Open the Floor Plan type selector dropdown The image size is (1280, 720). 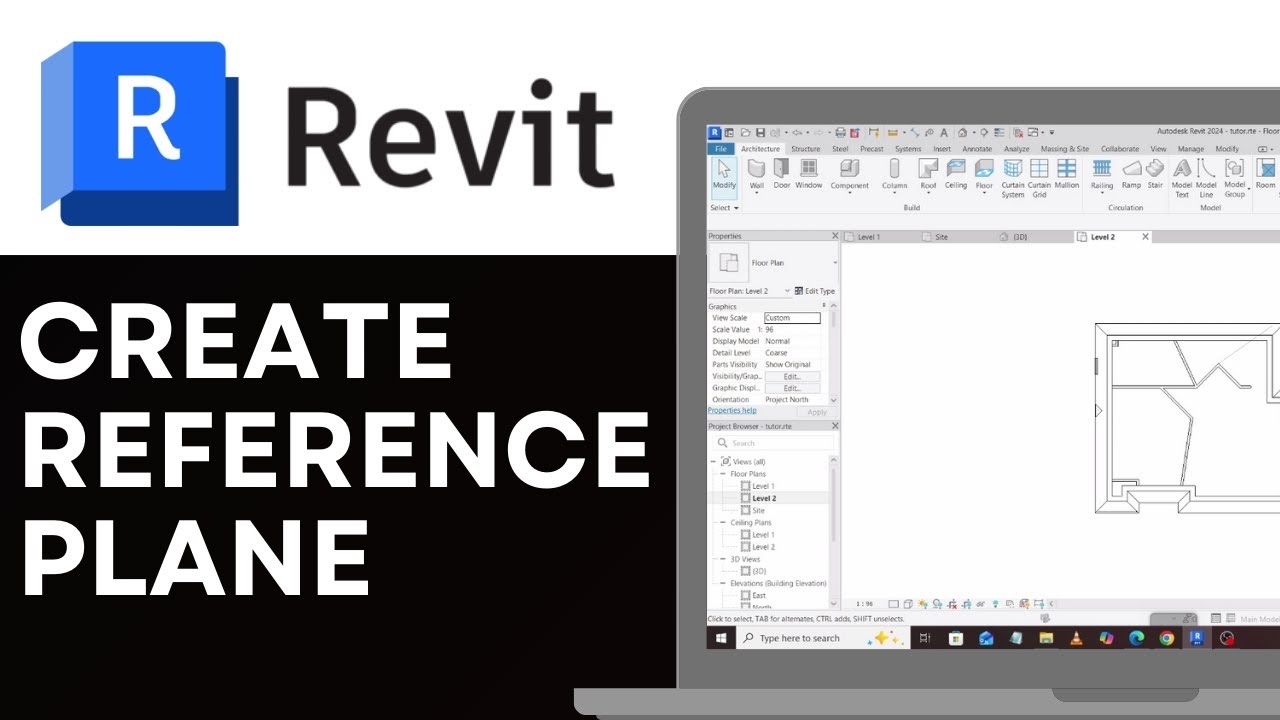click(x=835, y=263)
